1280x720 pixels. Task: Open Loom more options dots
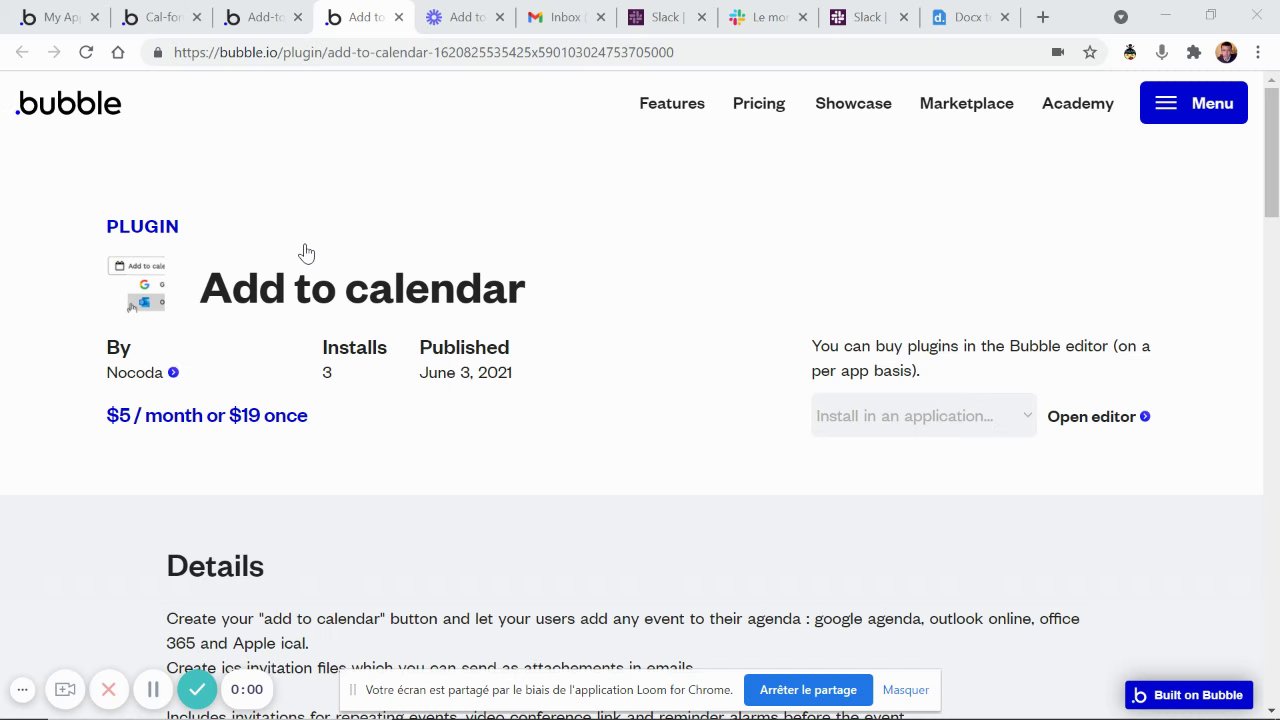coord(22,689)
